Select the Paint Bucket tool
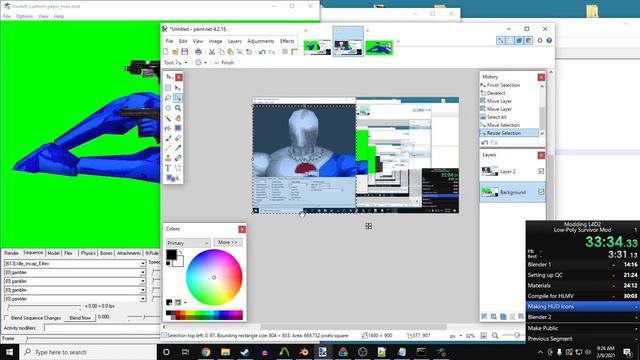 coord(168,128)
